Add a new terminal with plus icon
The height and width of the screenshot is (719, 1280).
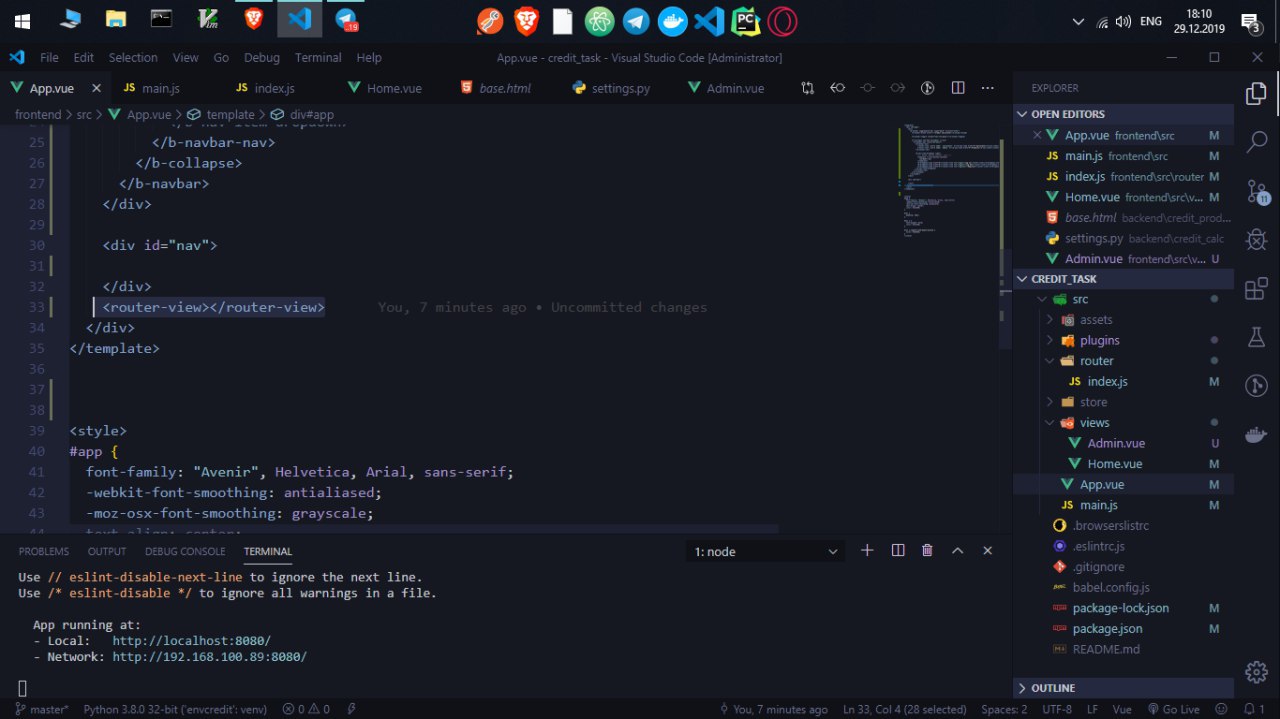coord(867,551)
